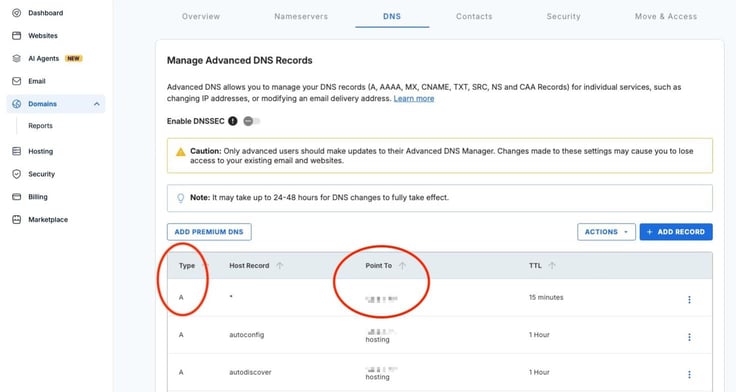Screen dimensions: 736x392
Task: Click the 15 minutes TTL value
Action: point(546,297)
